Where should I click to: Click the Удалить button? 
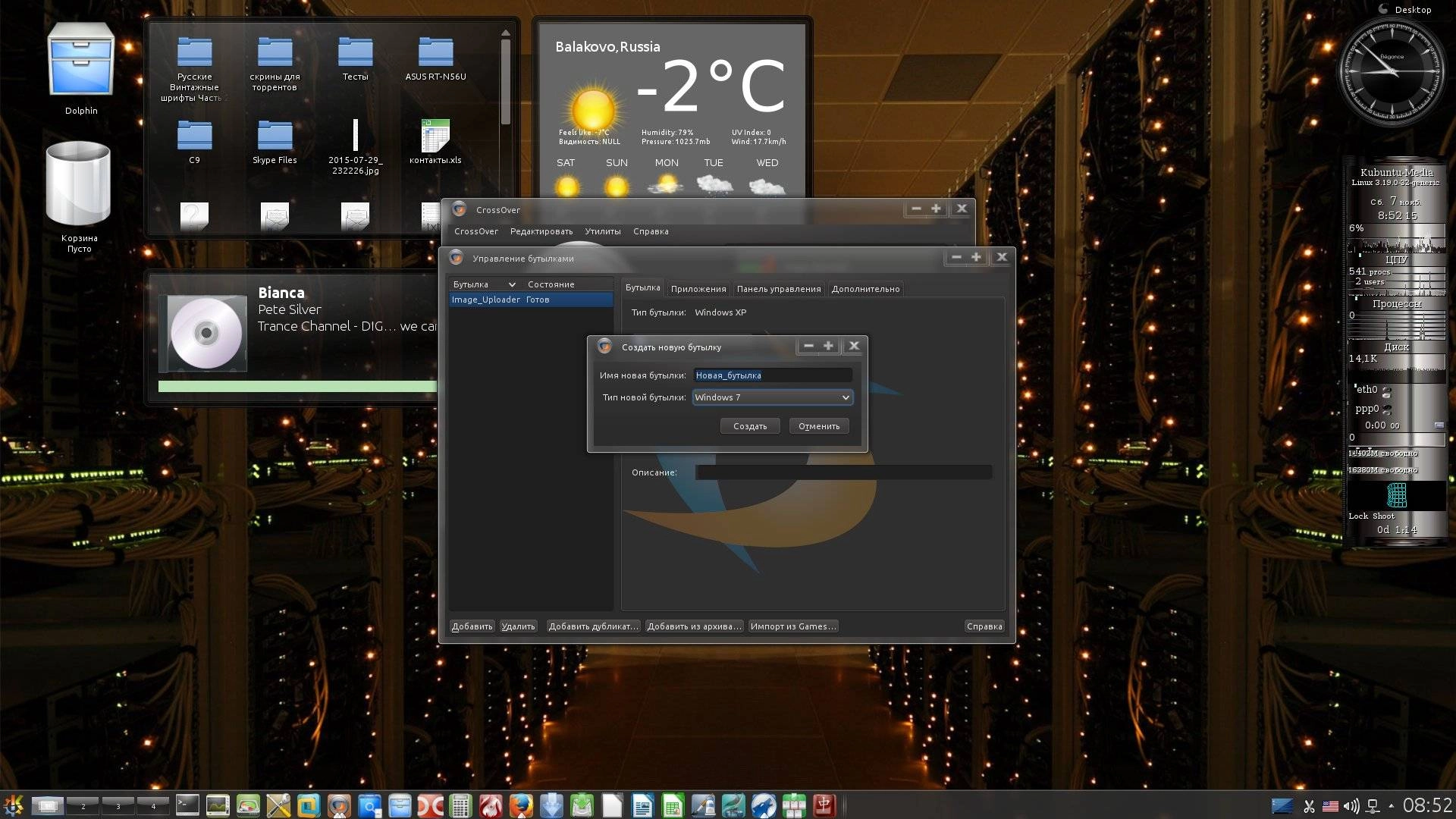tap(519, 626)
